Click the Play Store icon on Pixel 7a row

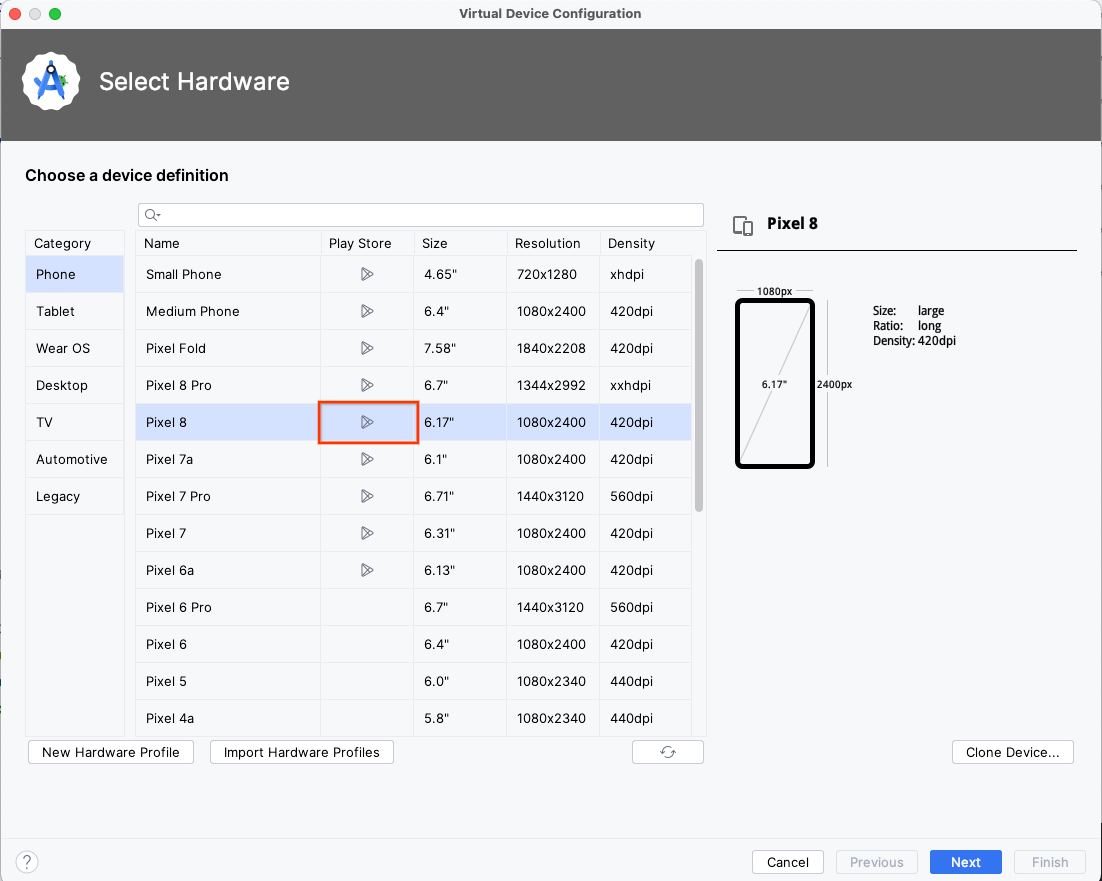pos(367,459)
